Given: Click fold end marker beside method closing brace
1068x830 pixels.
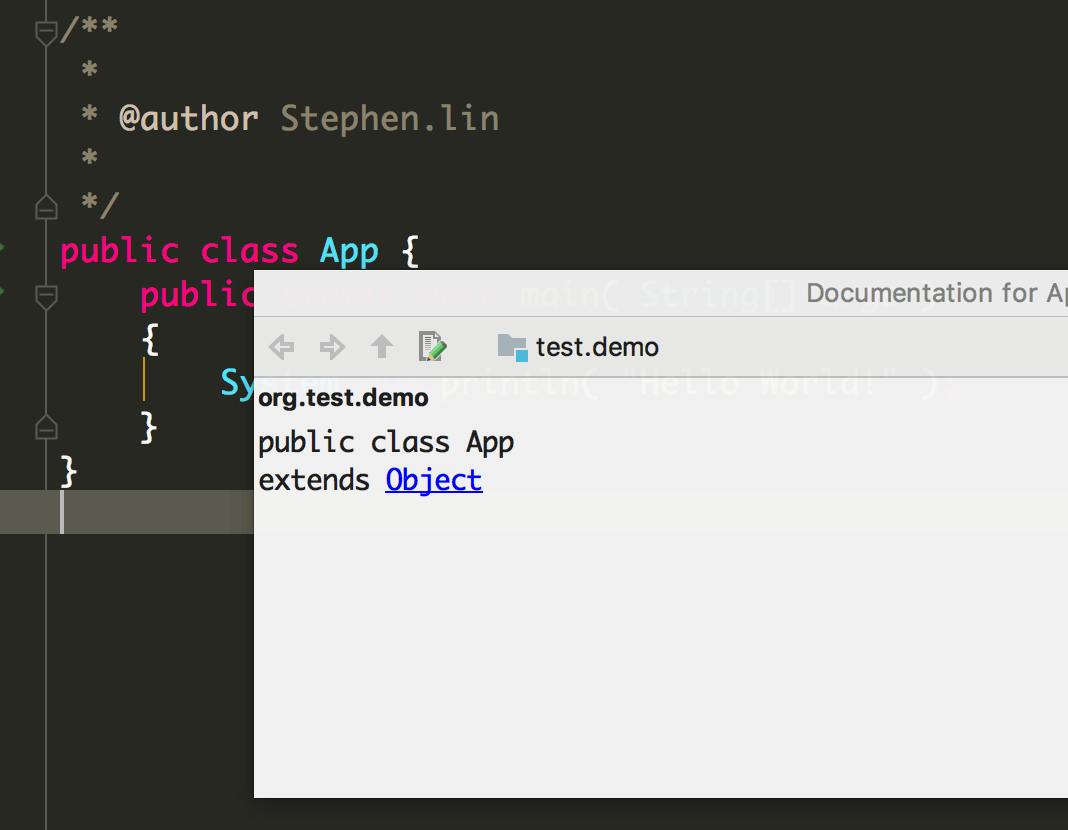Looking at the screenshot, I should (46, 427).
